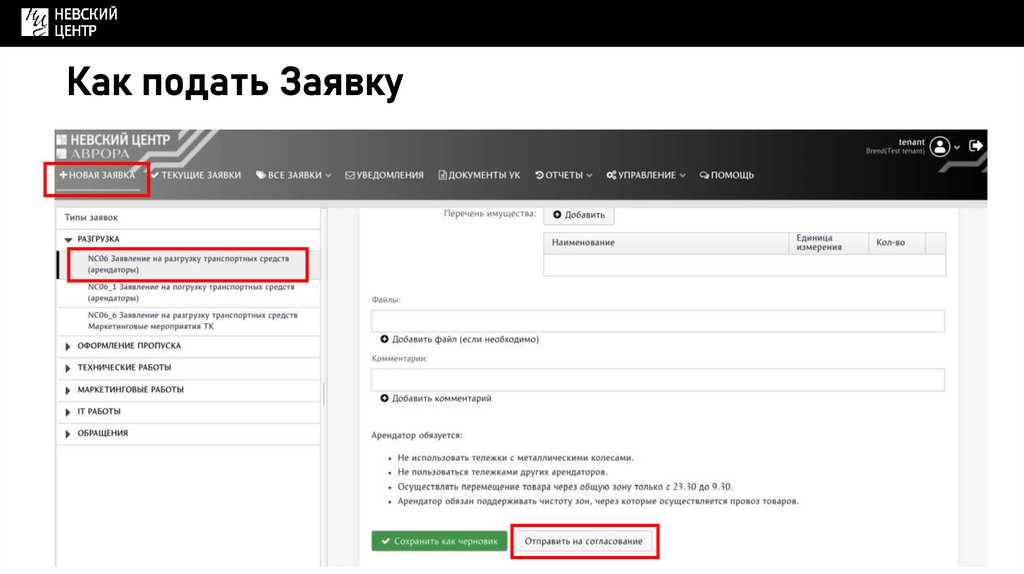Image resolution: width=1024 pixels, height=574 pixels.
Task: Click the panel splitter handle between panes
Action: coord(324,393)
